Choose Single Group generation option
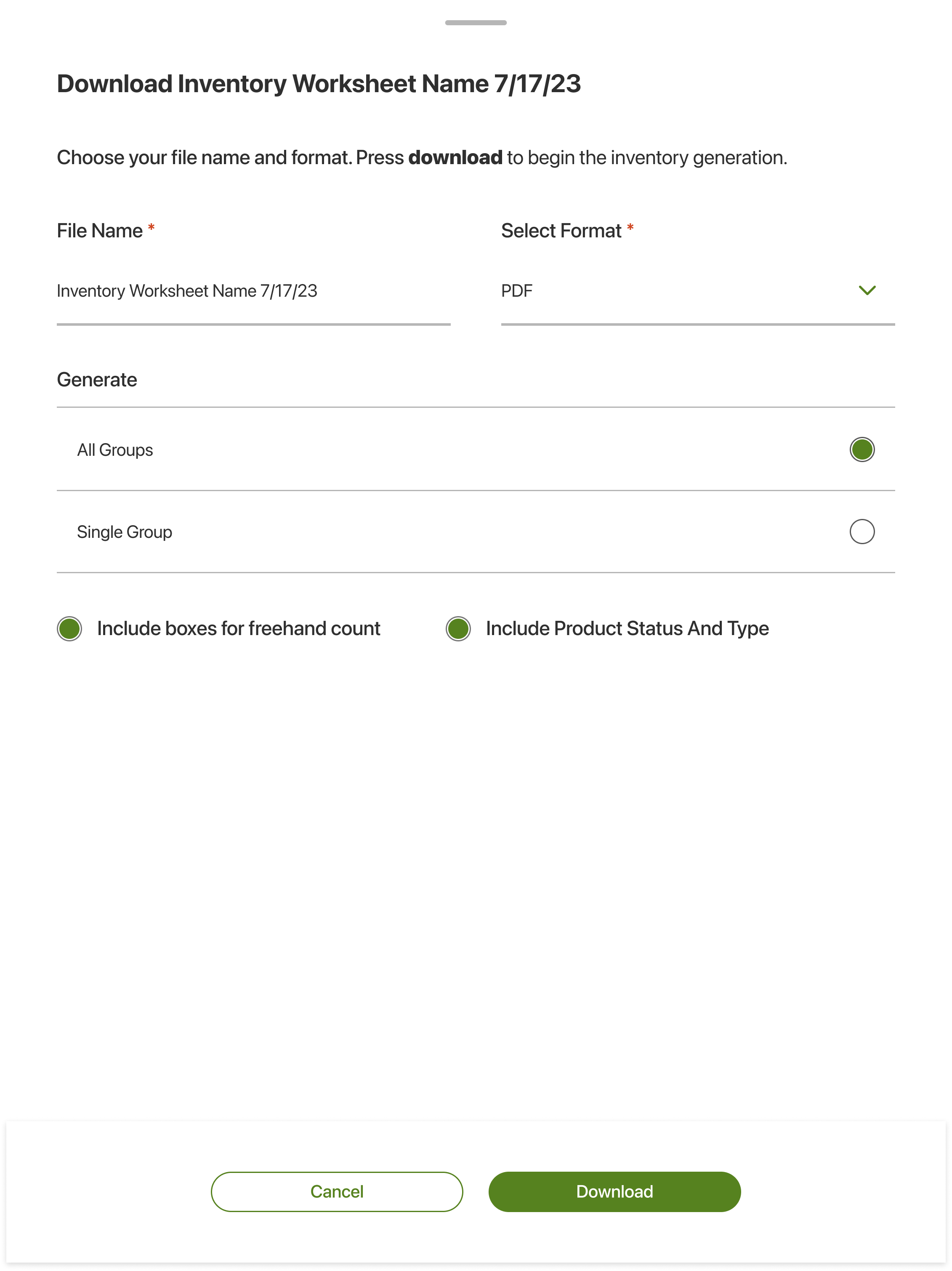The image size is (952, 1271). click(x=861, y=532)
